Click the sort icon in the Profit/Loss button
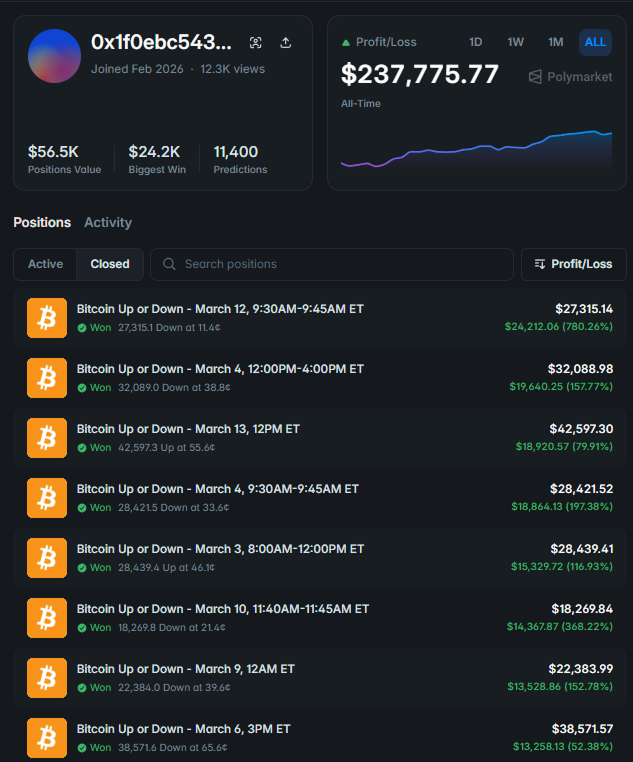This screenshot has width=633, height=762. [x=540, y=264]
